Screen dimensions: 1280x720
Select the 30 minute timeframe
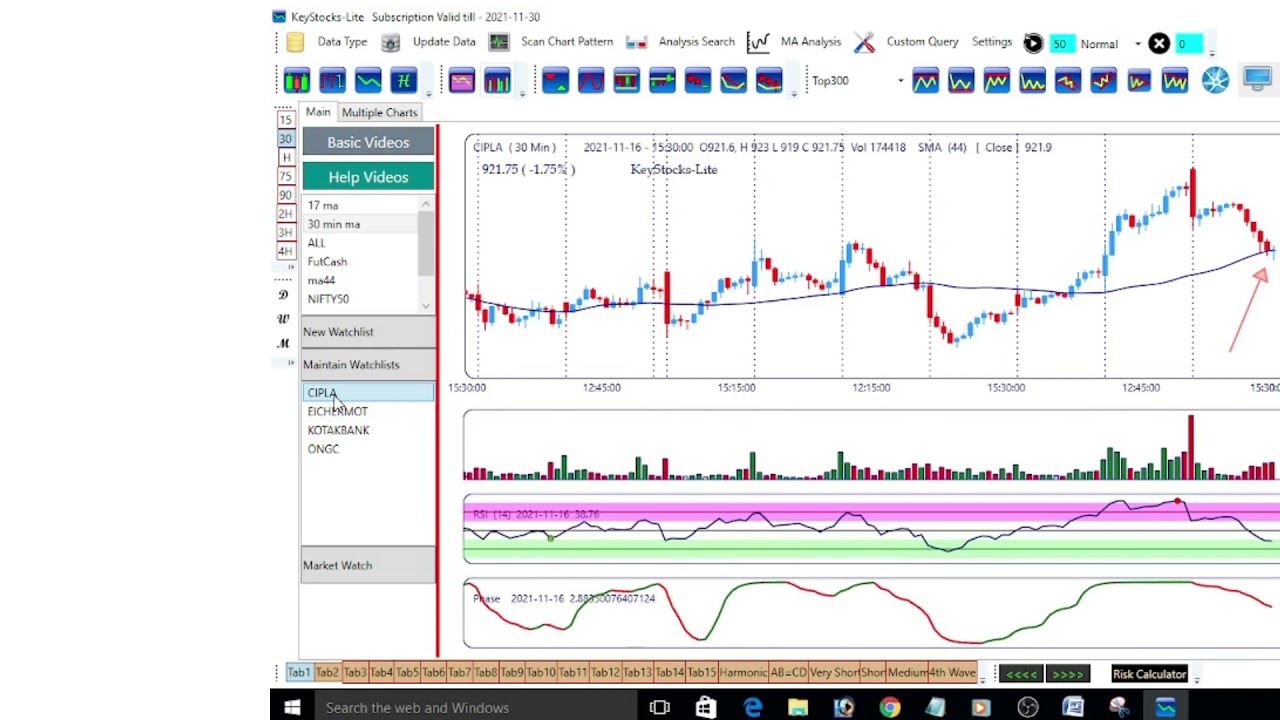286,139
